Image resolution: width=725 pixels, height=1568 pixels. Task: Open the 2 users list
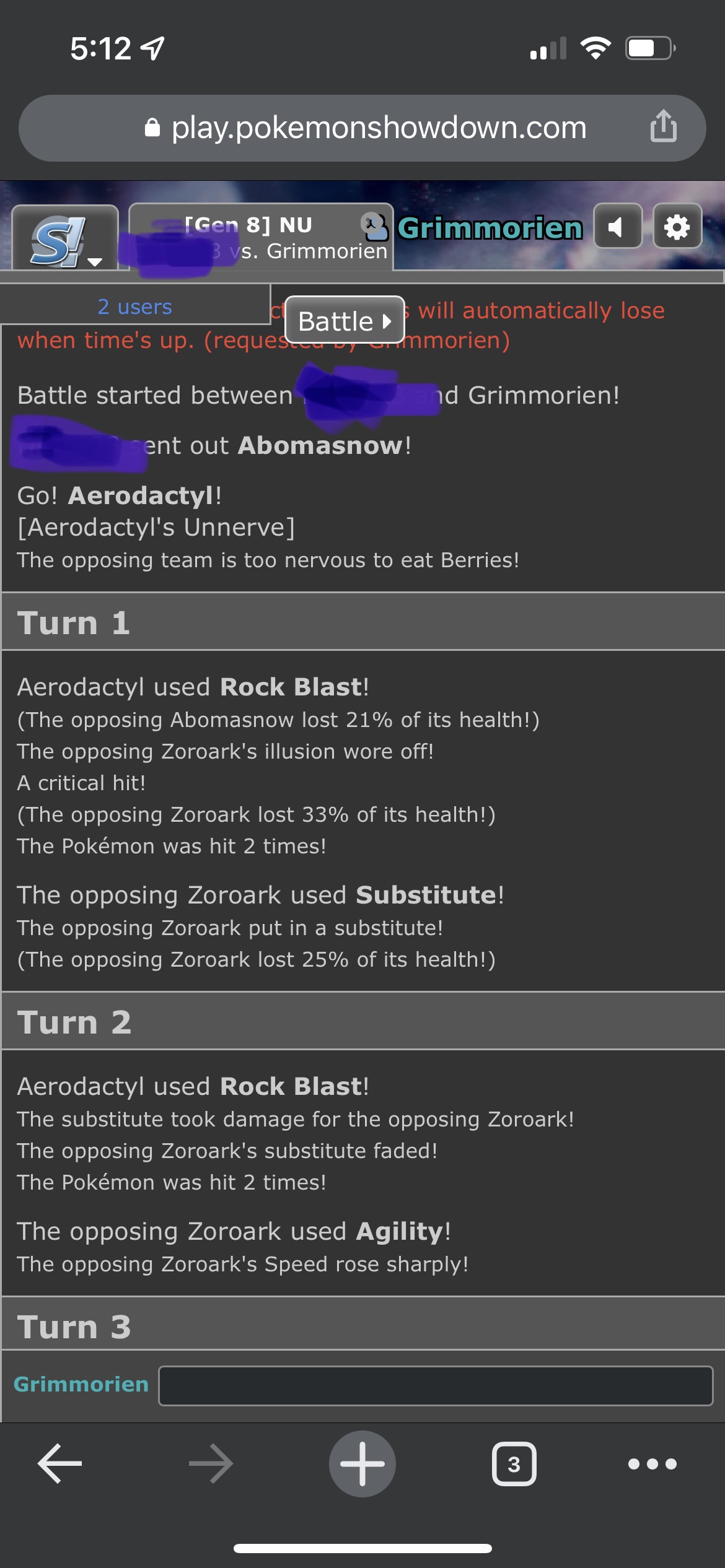coord(135,306)
